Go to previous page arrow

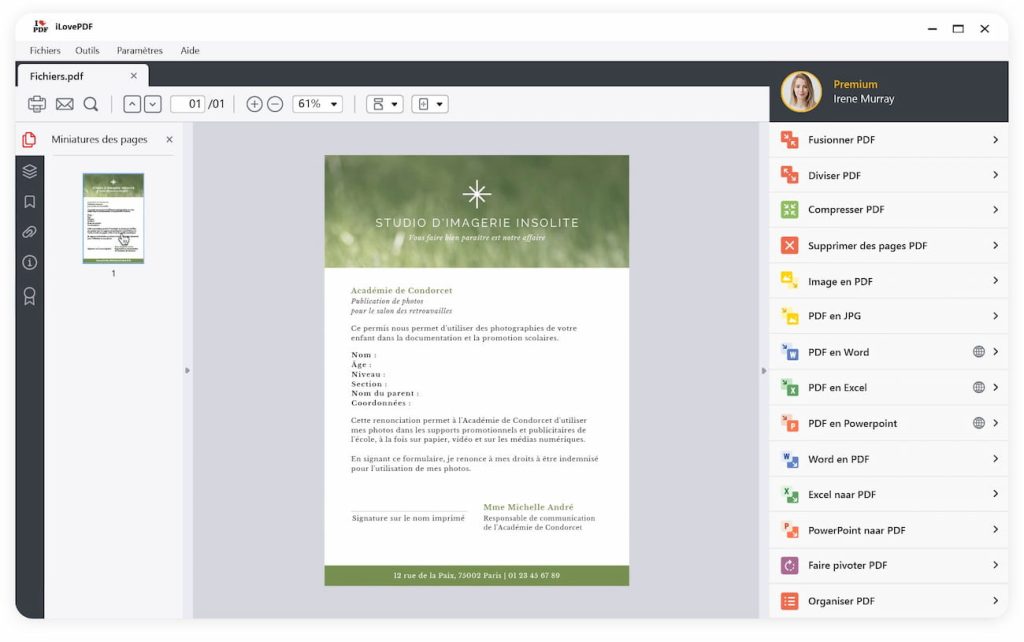[132, 104]
